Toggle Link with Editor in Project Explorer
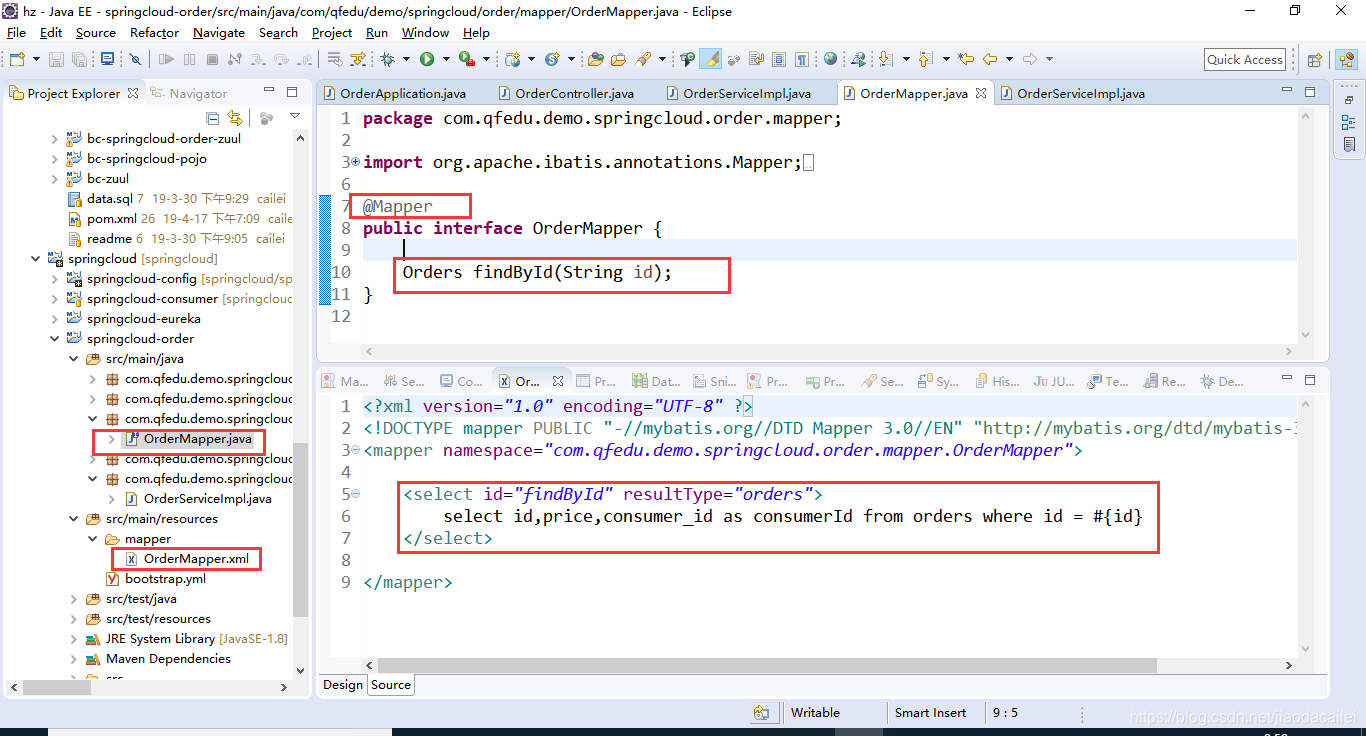 [x=235, y=117]
